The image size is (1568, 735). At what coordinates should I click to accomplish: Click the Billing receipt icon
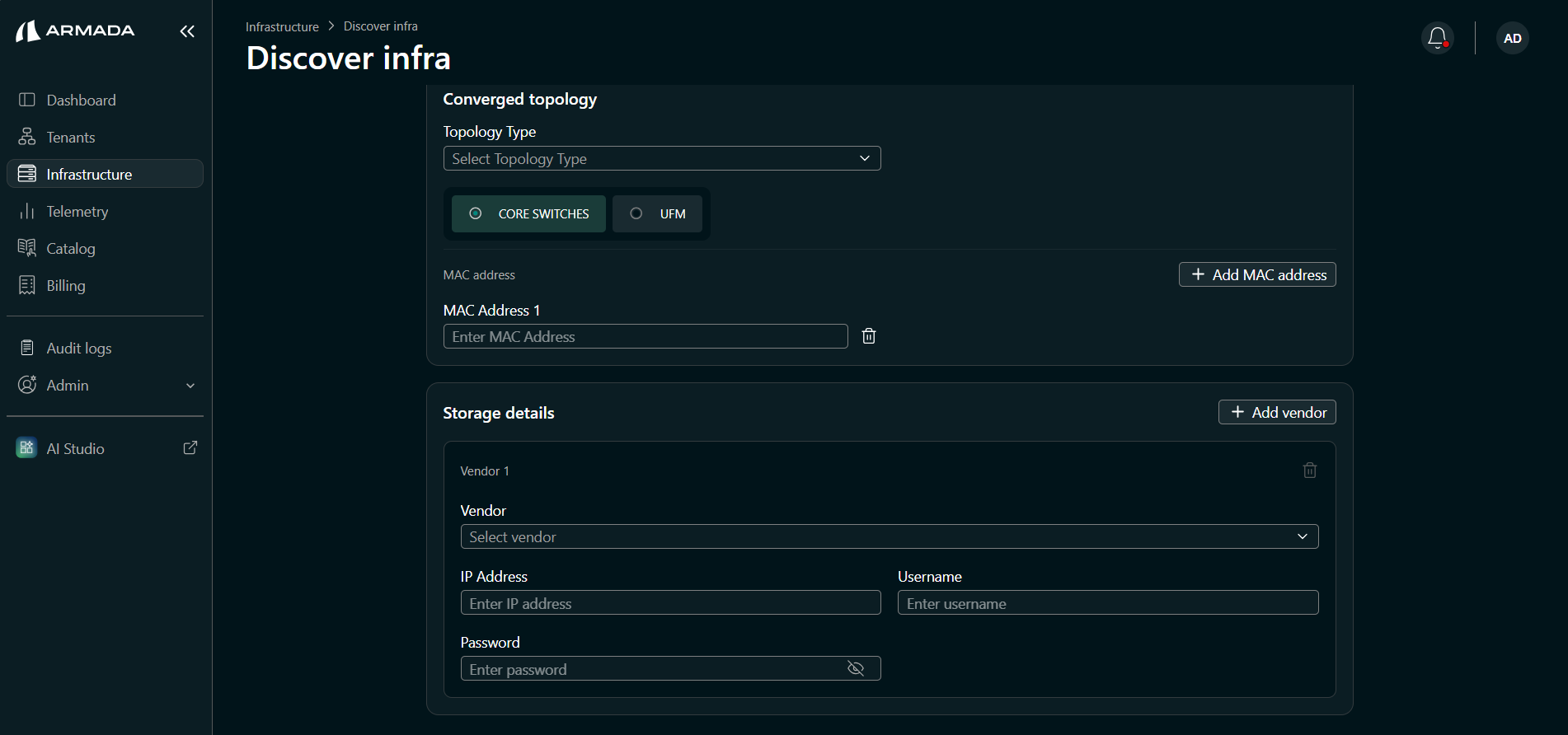(x=27, y=285)
